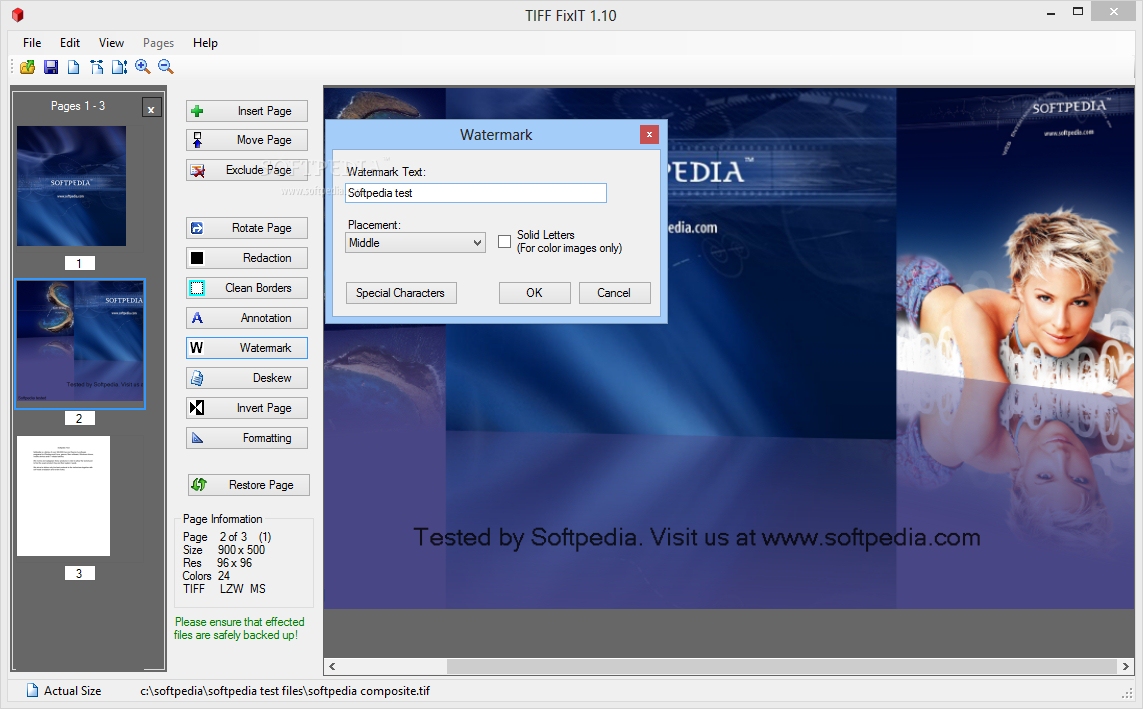The image size is (1143, 709).
Task: Click the file path in the status bar
Action: 285,691
